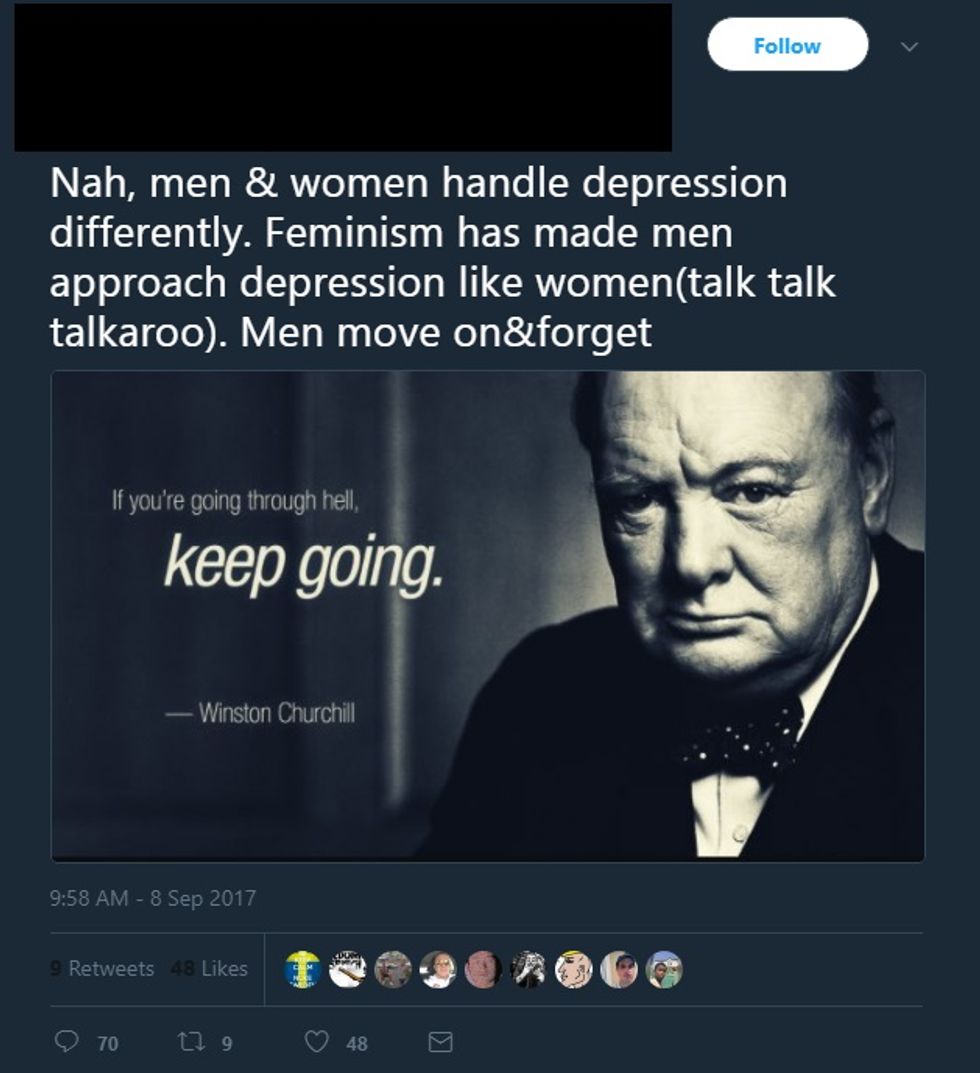Click the last avatar showing two people outdoors
Viewport: 980px width, 1073px height.
click(665, 969)
